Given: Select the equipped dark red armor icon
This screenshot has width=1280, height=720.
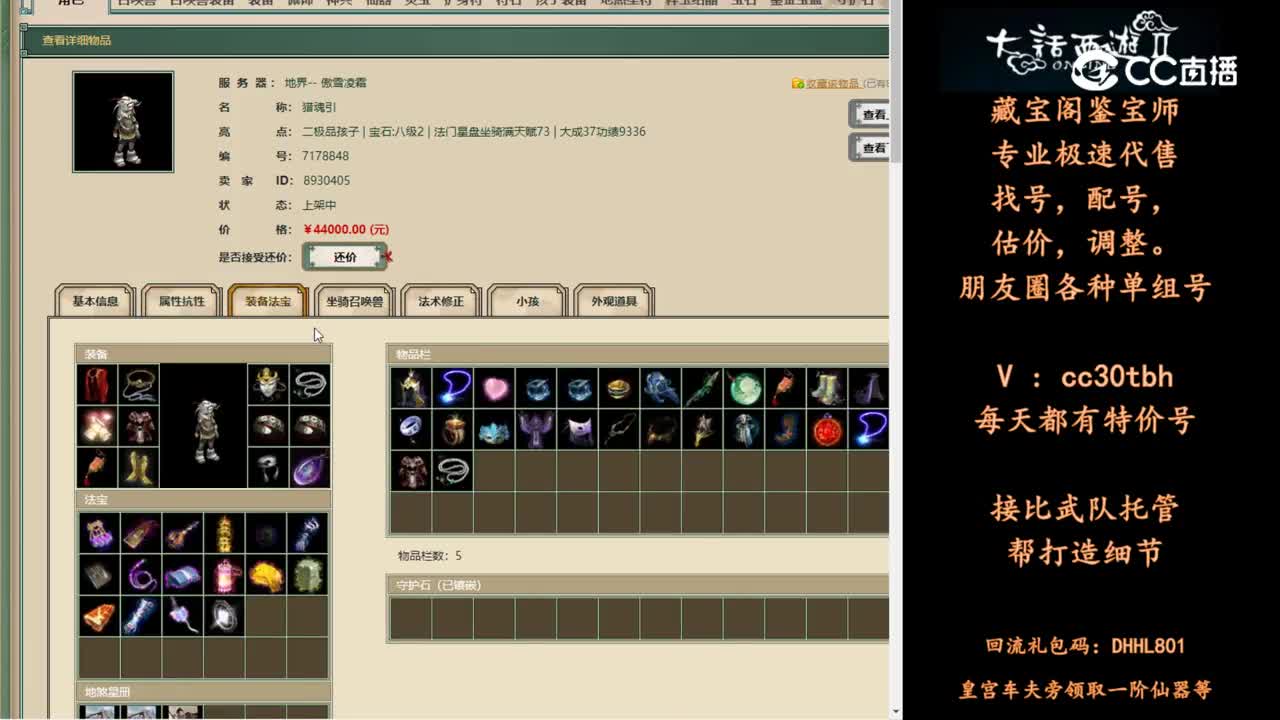Looking at the screenshot, I should click(139, 426).
